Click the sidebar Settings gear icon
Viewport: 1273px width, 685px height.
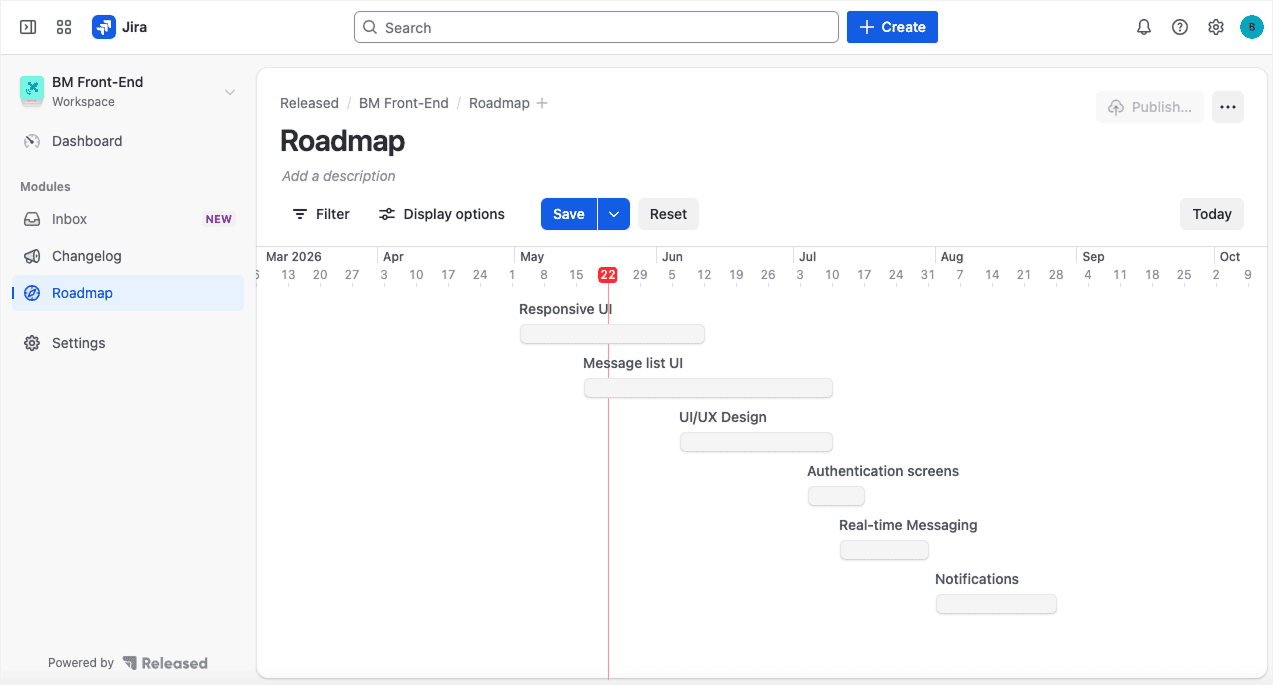point(32,343)
